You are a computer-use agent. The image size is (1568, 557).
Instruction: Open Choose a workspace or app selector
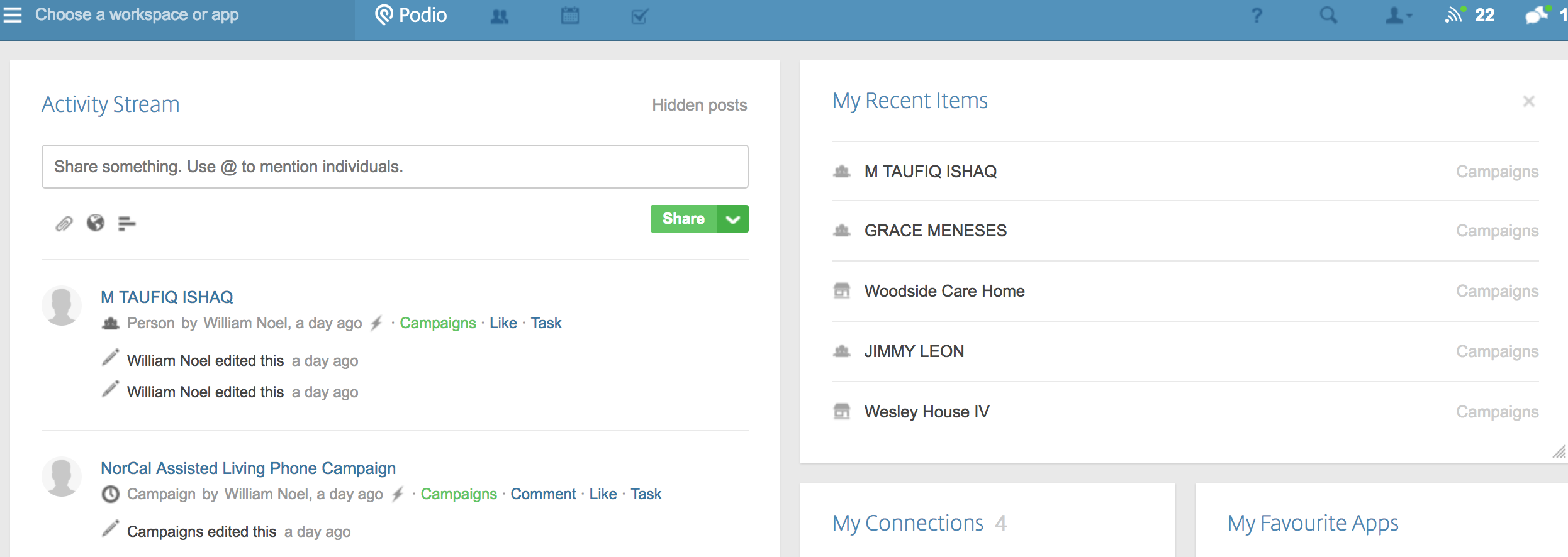tap(137, 15)
